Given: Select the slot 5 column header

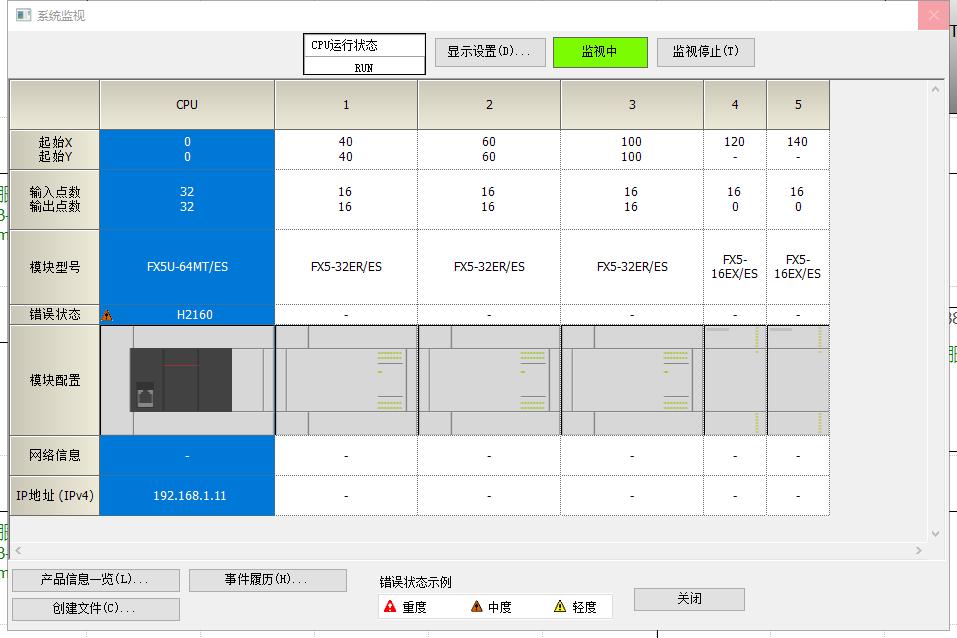Looking at the screenshot, I should (x=798, y=104).
